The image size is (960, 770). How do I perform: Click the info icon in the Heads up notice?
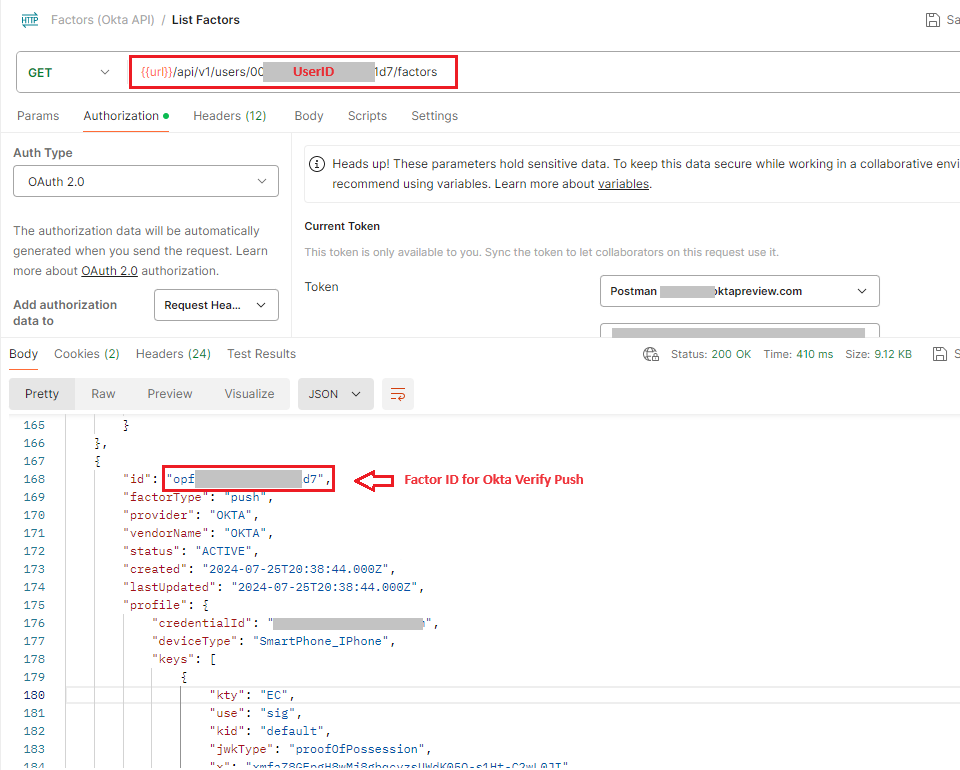317,164
